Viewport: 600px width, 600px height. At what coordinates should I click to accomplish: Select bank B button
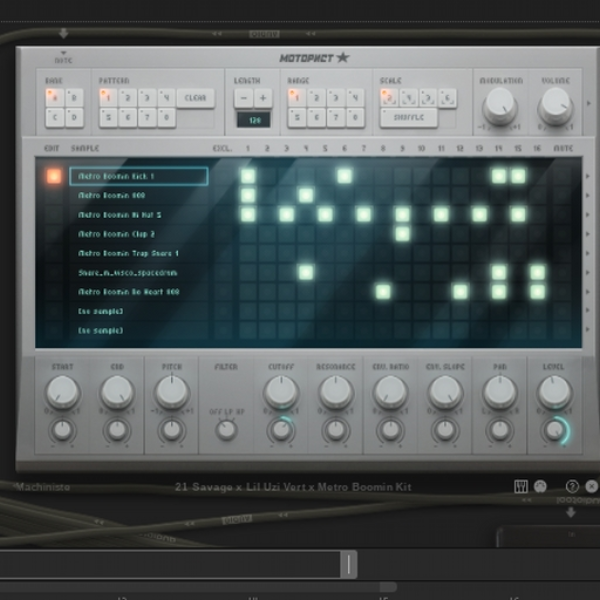click(x=74, y=98)
